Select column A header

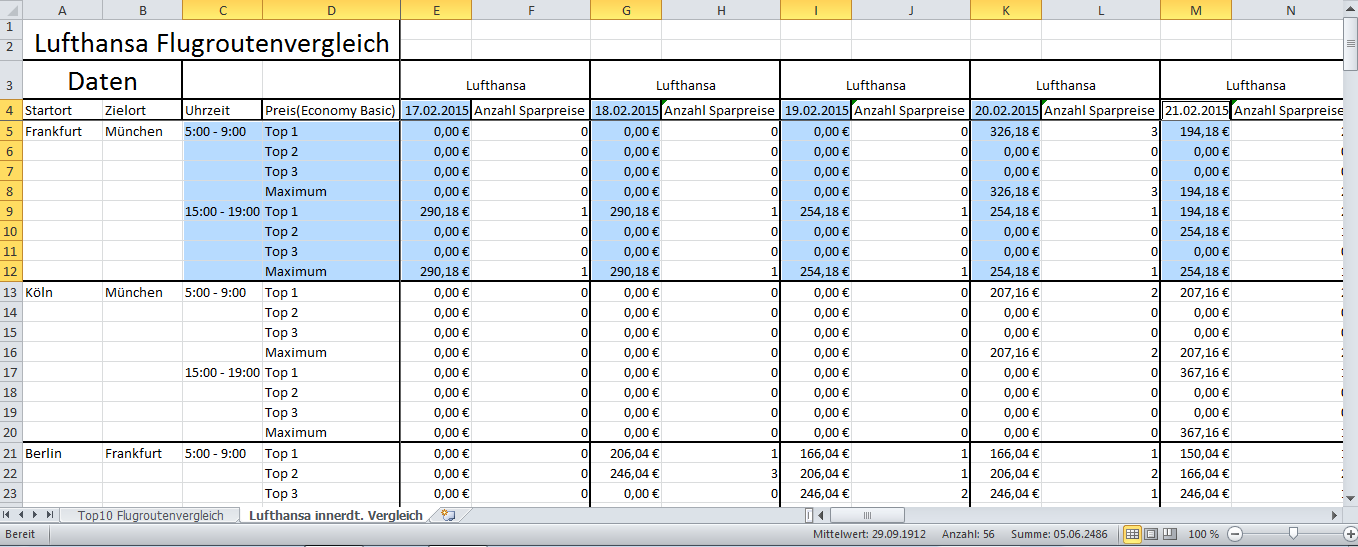(62, 10)
